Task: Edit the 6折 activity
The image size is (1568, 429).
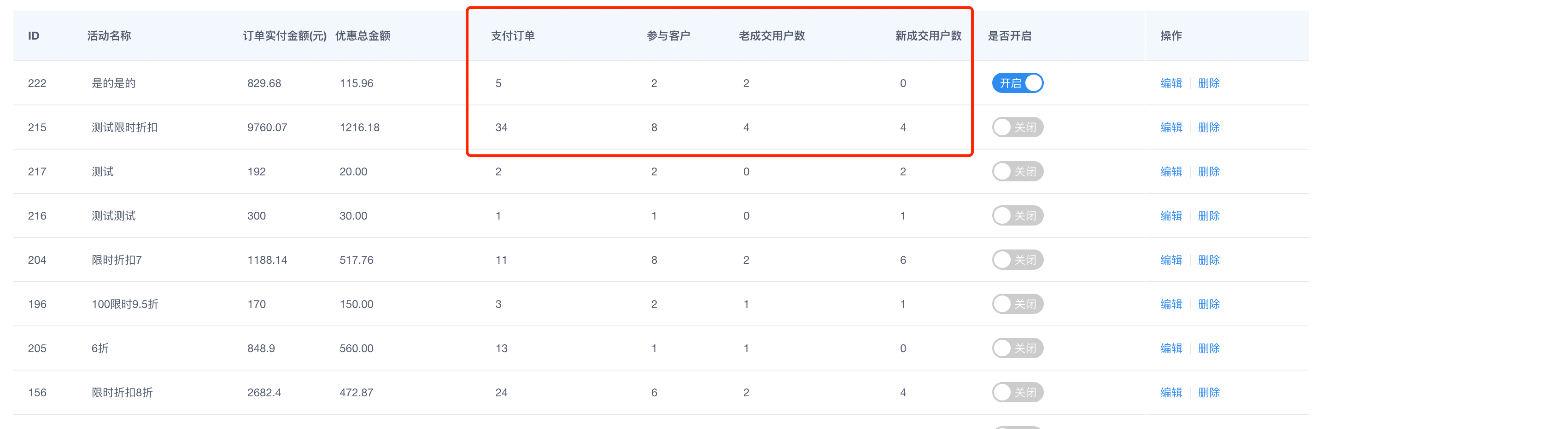Action: click(1170, 348)
